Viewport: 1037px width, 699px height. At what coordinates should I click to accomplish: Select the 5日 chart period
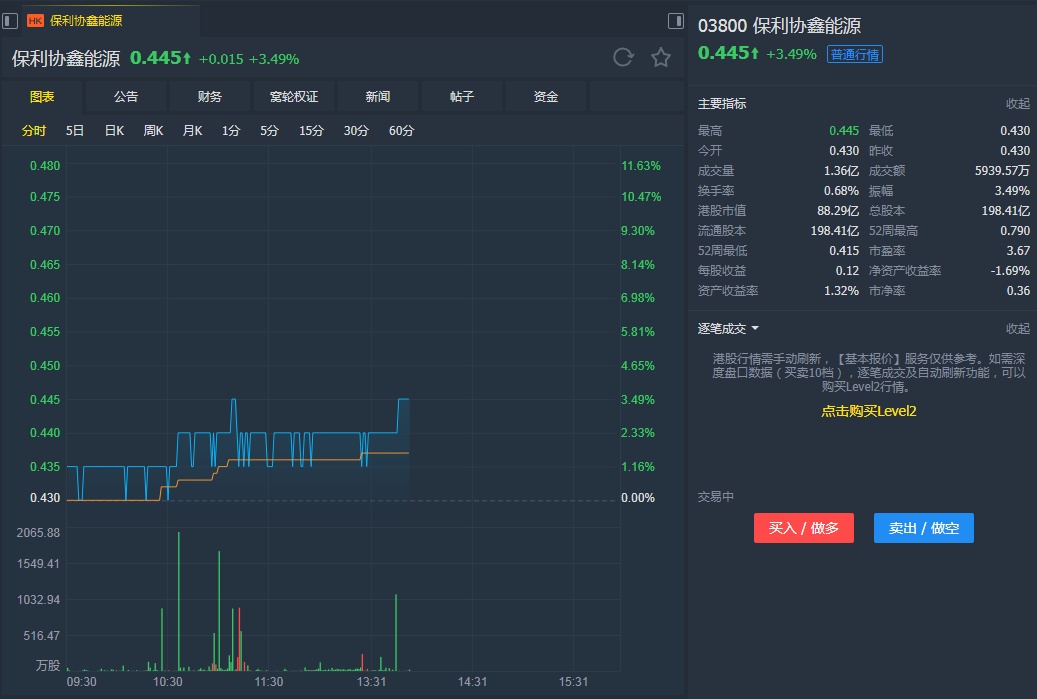[x=75, y=130]
